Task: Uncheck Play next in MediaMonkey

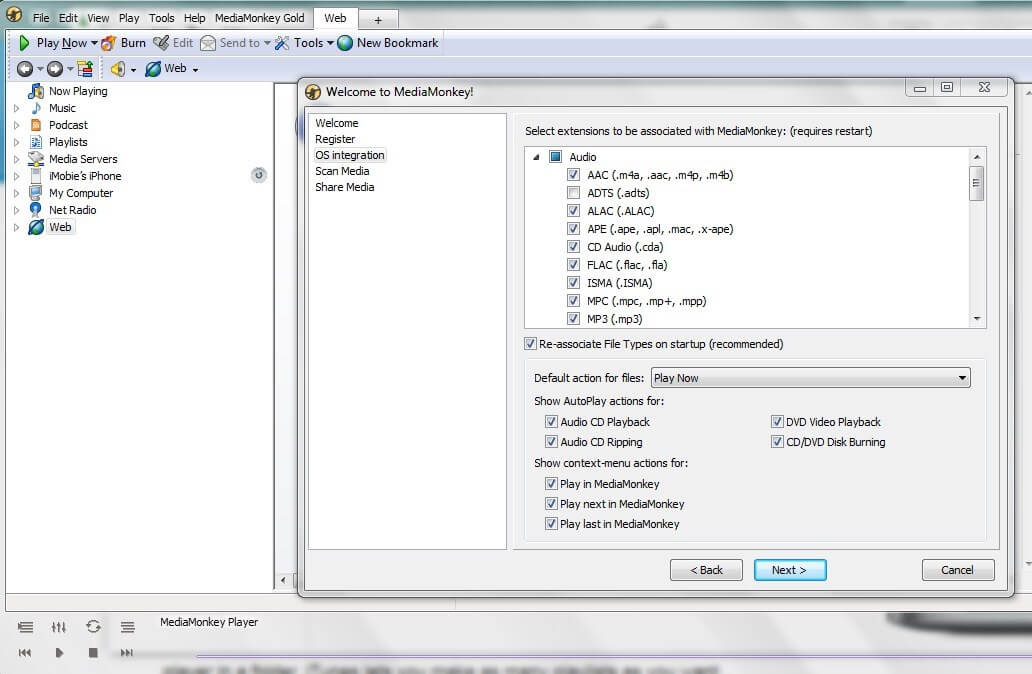Action: point(552,504)
